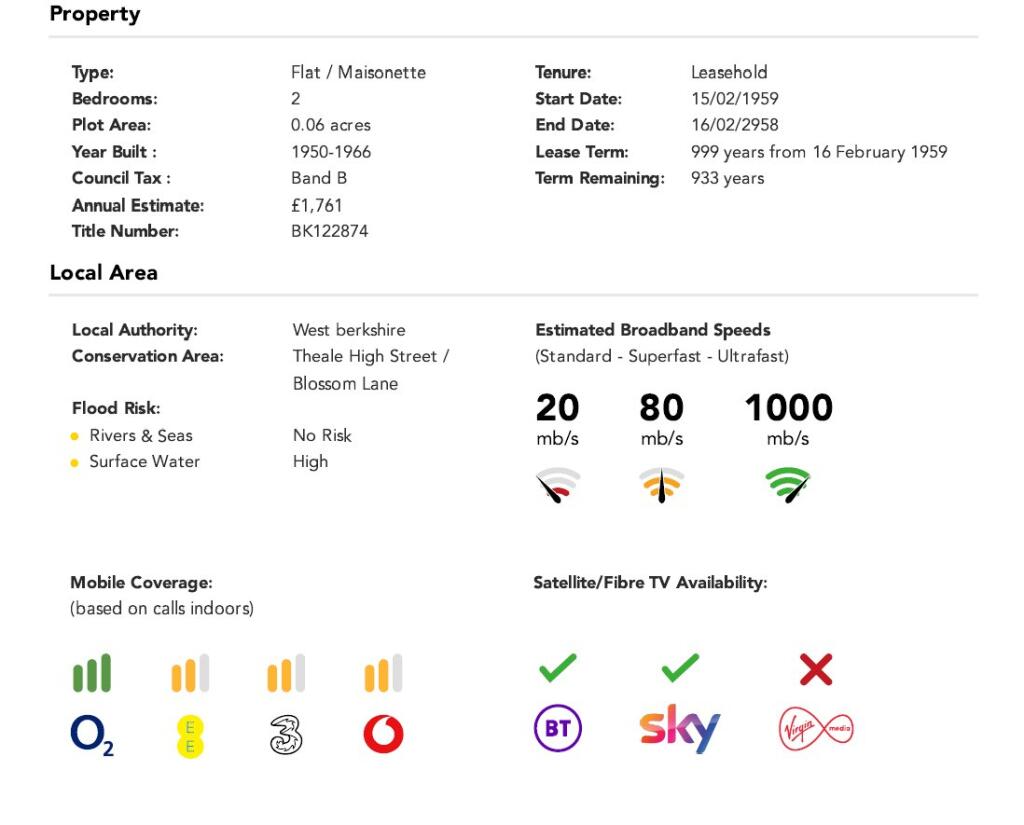Click the yellow dot beside Surface Water
Viewport: 1024px width, 825px height.
(x=75, y=462)
